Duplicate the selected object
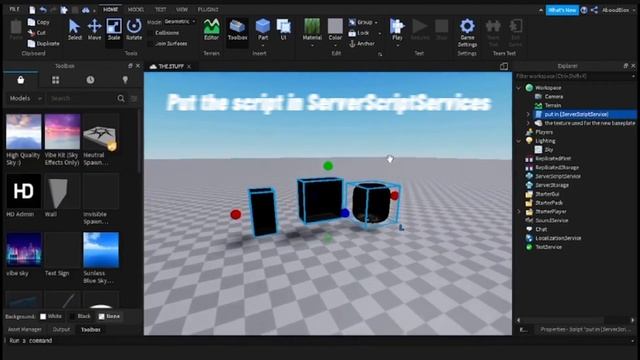The image size is (640, 360). pos(44,43)
